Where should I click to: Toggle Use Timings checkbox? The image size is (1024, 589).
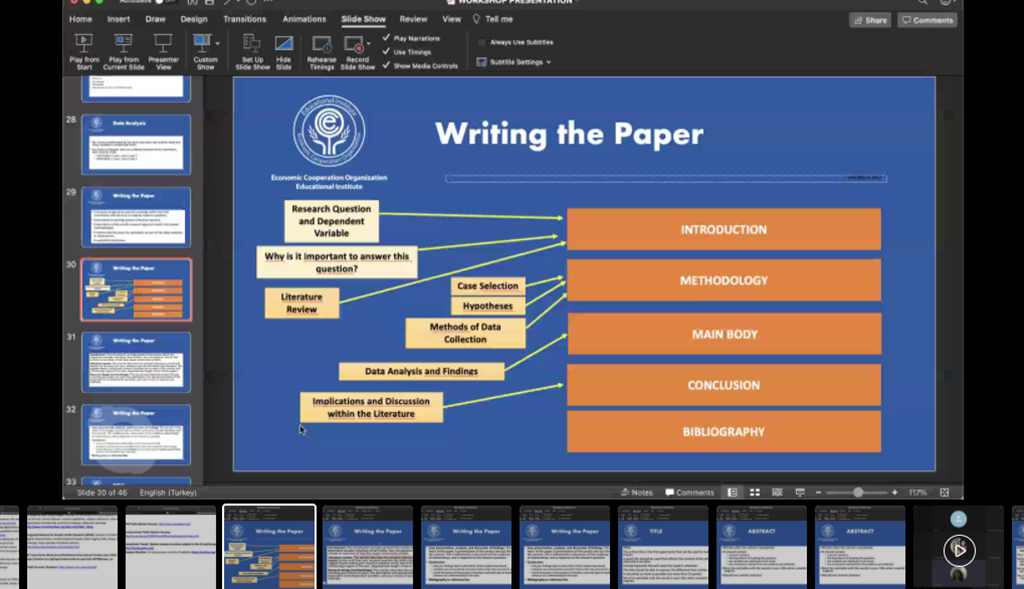(x=386, y=52)
